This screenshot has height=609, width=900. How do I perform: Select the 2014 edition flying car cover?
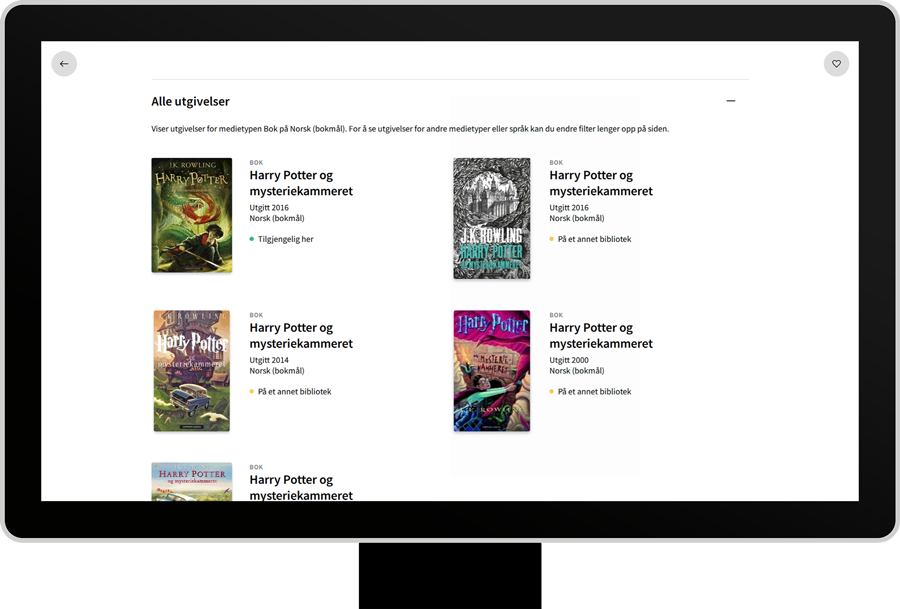click(192, 371)
